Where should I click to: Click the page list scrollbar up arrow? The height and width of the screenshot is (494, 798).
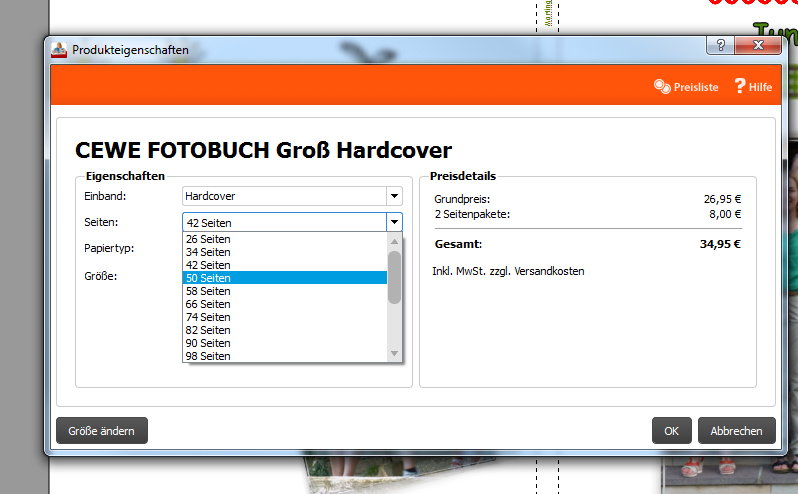pos(394,241)
